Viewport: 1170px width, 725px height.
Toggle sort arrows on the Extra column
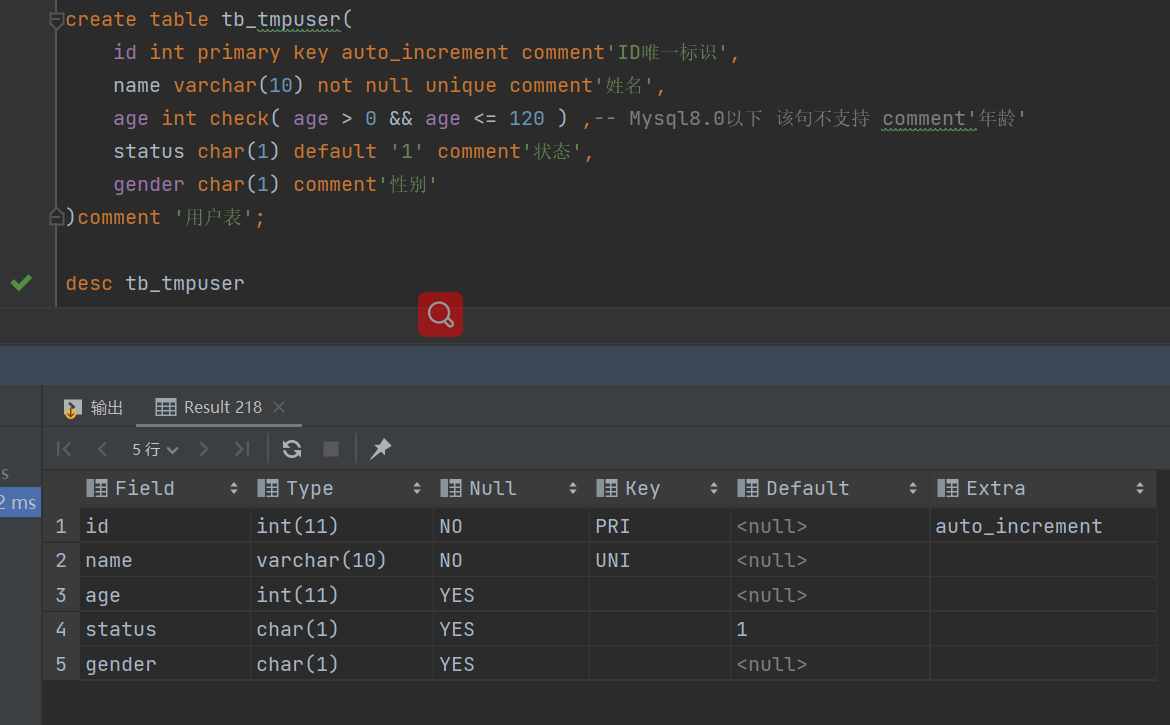pyautogui.click(x=1139, y=488)
